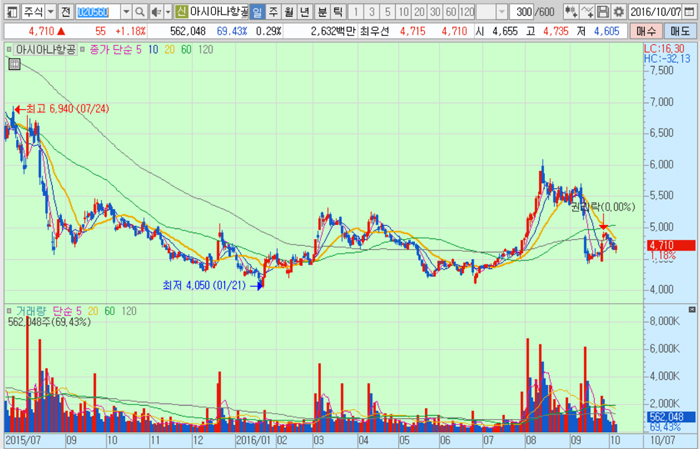Select the 일 daily chart period
This screenshot has width=700, height=449.
257,12
